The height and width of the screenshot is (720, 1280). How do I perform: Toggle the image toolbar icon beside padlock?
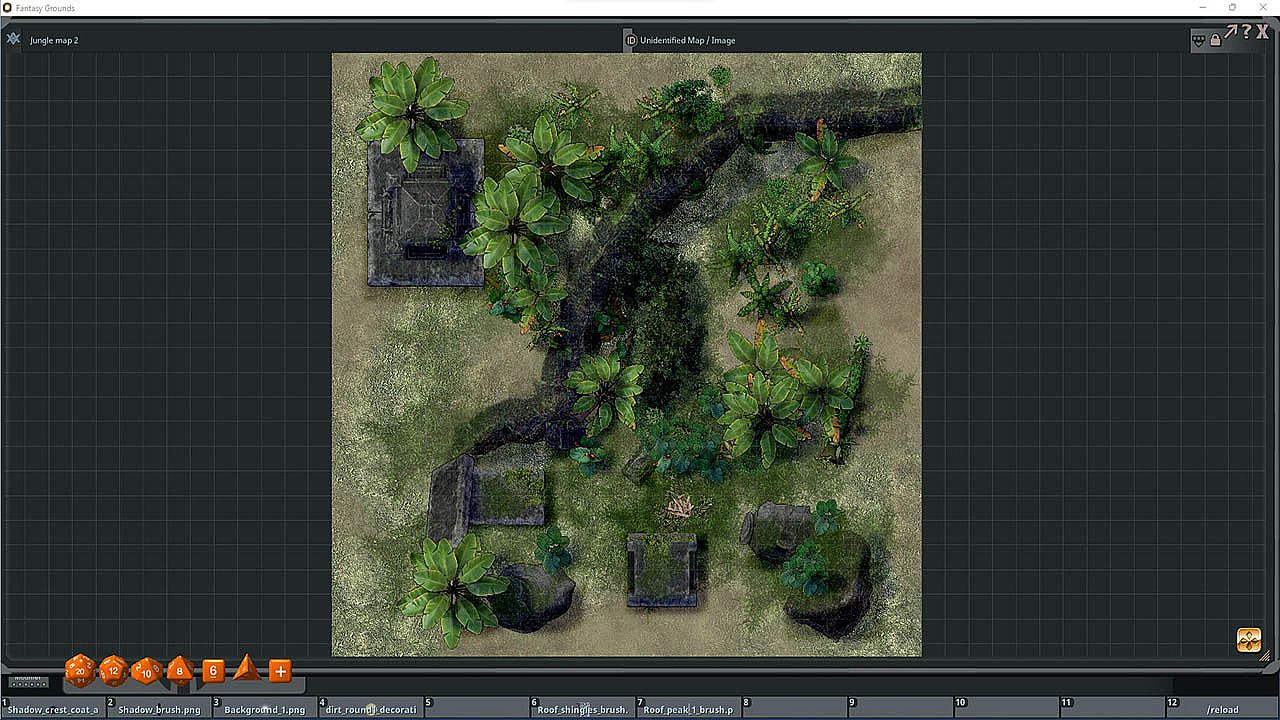click(1198, 40)
